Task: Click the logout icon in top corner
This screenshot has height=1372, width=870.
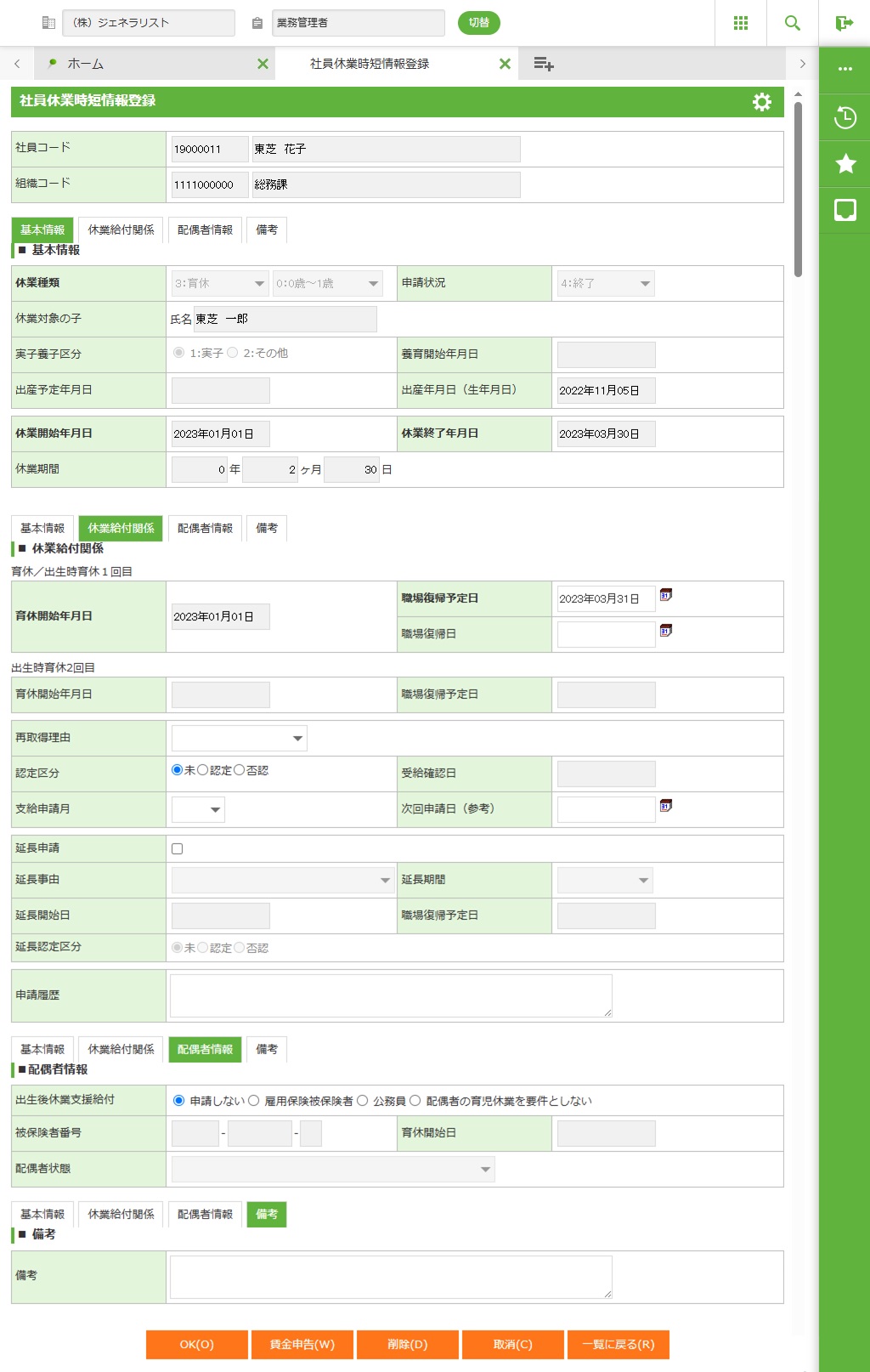Action: (845, 23)
